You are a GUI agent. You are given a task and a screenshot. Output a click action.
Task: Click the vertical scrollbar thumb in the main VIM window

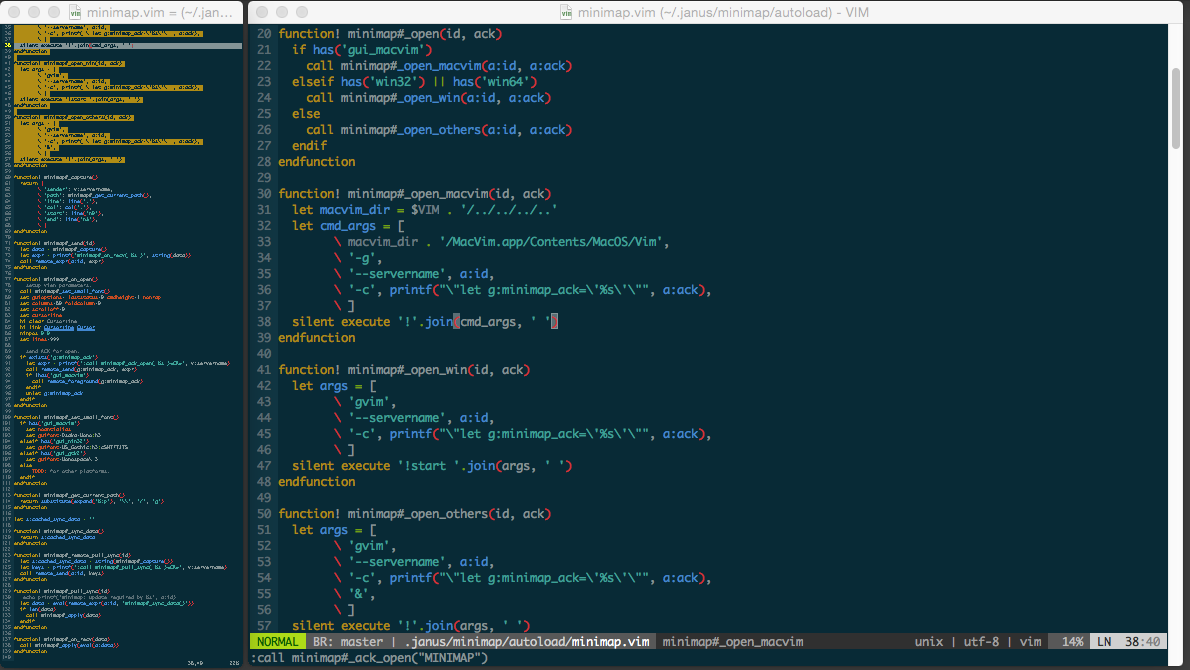tap(1176, 108)
